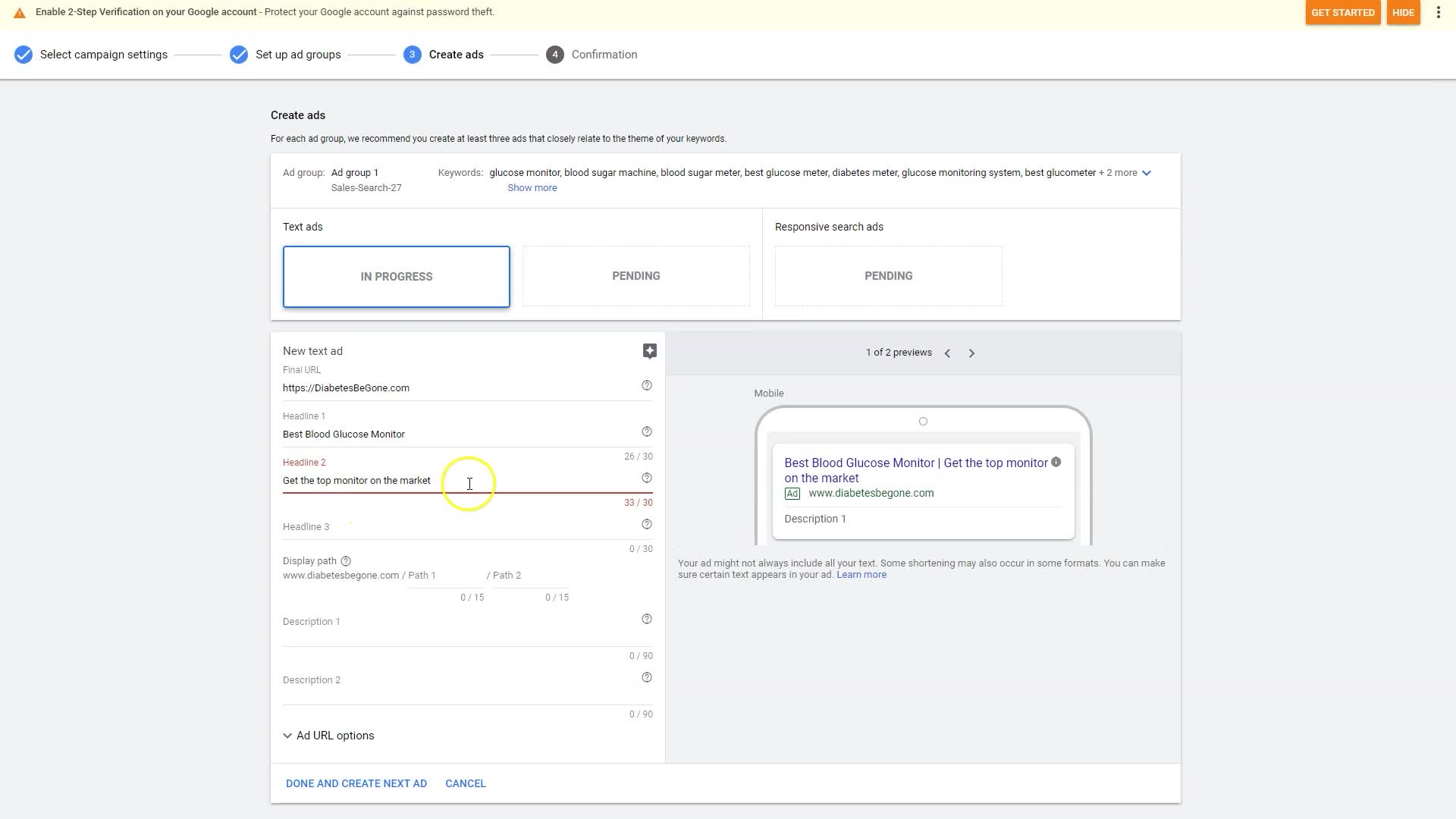Viewport: 1456px width, 819px height.
Task: Click Done and Create Next Ad
Action: pyautogui.click(x=356, y=783)
